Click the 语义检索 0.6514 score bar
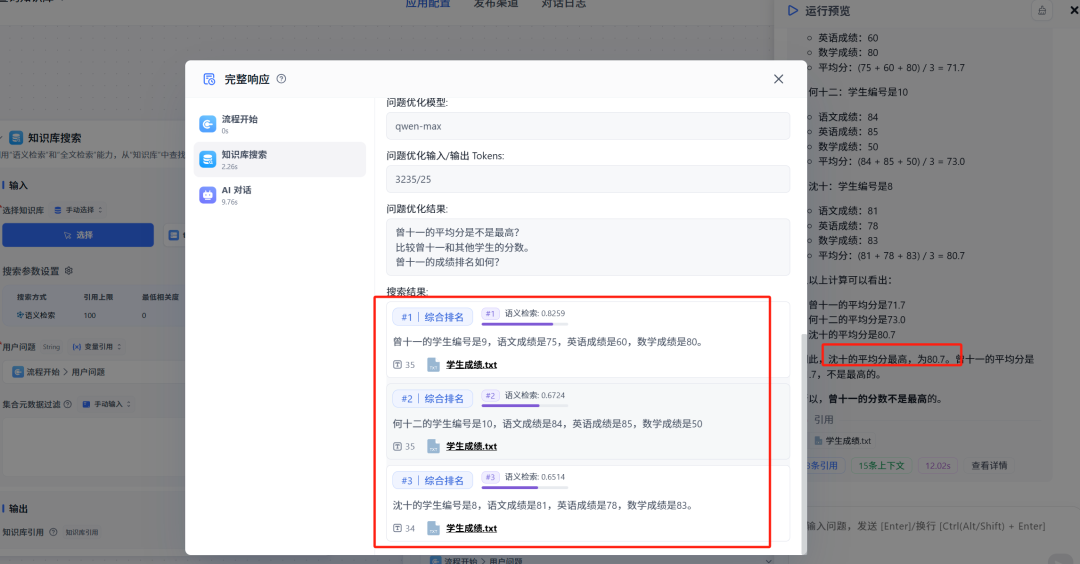This screenshot has width=1080, height=564. coord(525,488)
